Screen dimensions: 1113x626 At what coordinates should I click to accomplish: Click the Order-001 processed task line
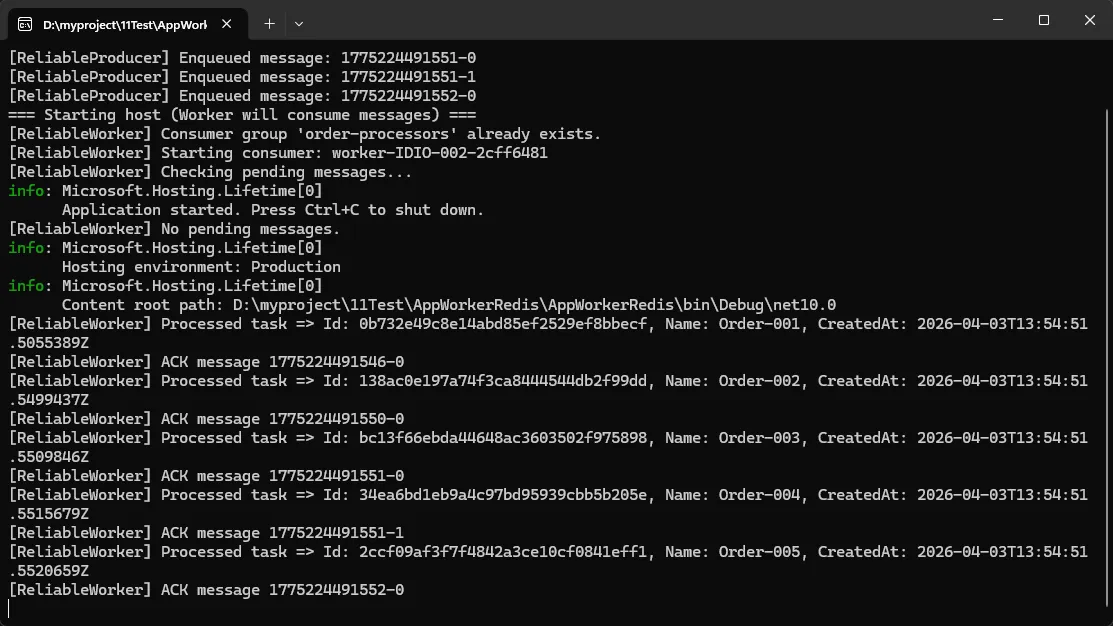point(547,324)
